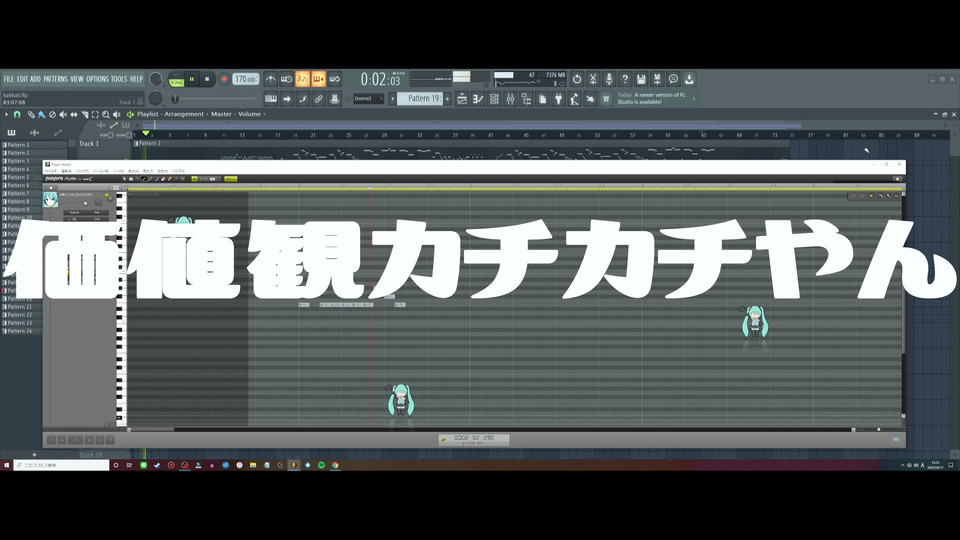
Task: Open the plugin picker plug icon
Action: pyautogui.click(x=558, y=99)
